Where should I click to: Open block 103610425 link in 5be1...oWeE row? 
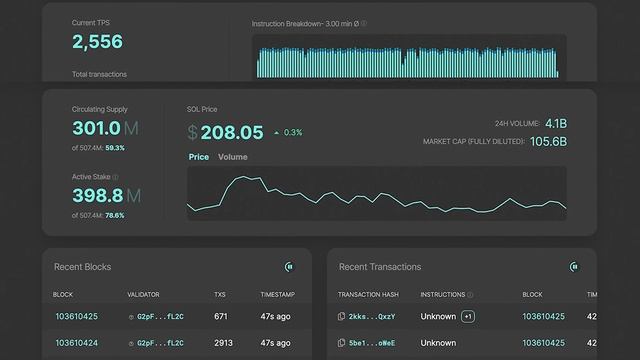coord(543,343)
